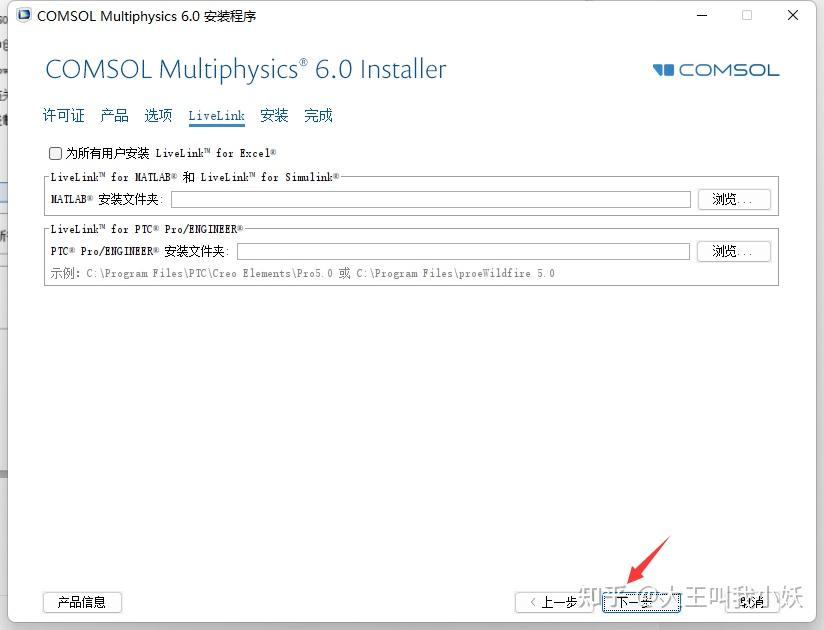The image size is (824, 630).
Task: Click the COMSOL logo in header
Action: (x=716, y=70)
